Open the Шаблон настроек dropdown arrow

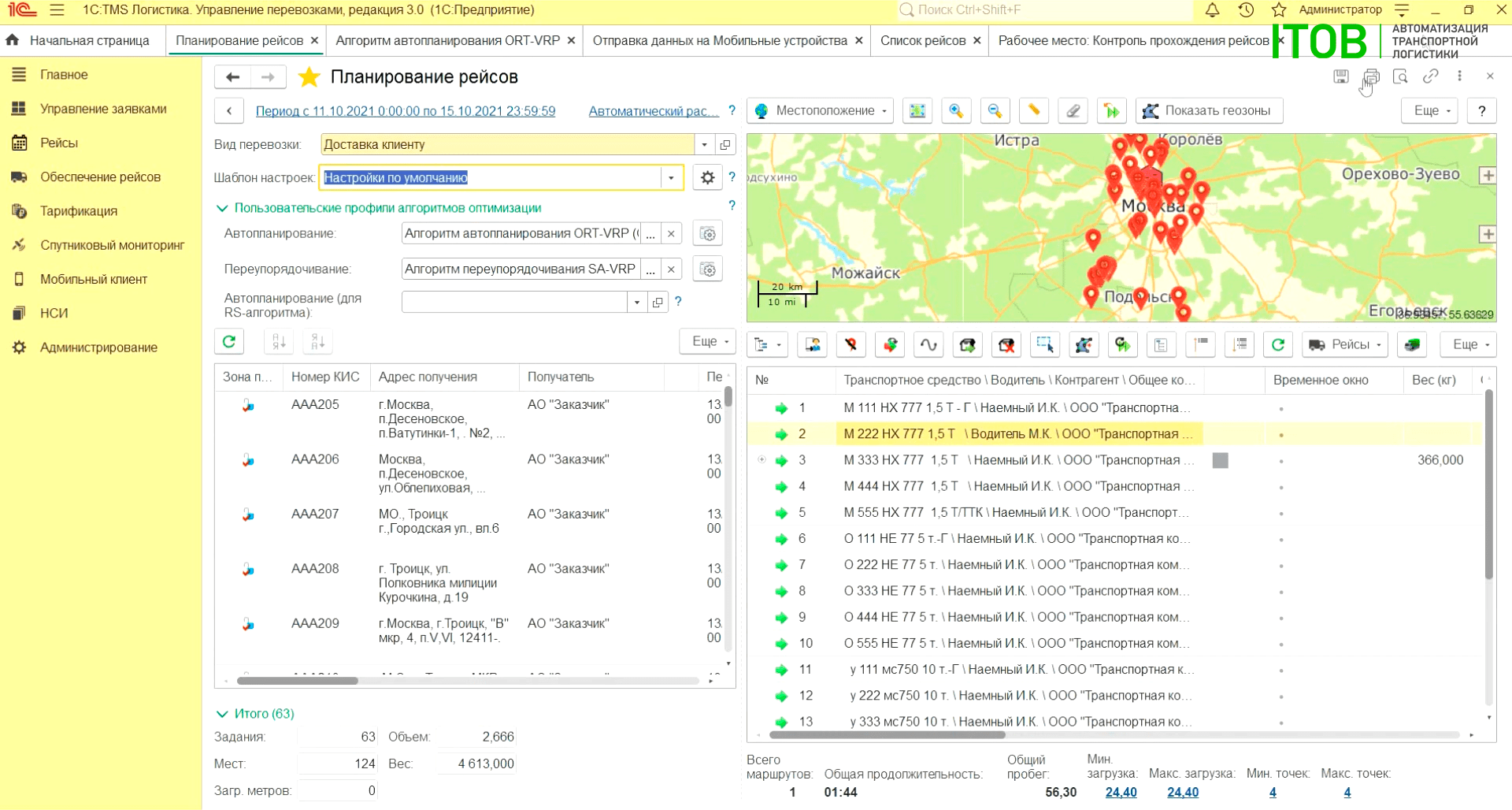671,178
